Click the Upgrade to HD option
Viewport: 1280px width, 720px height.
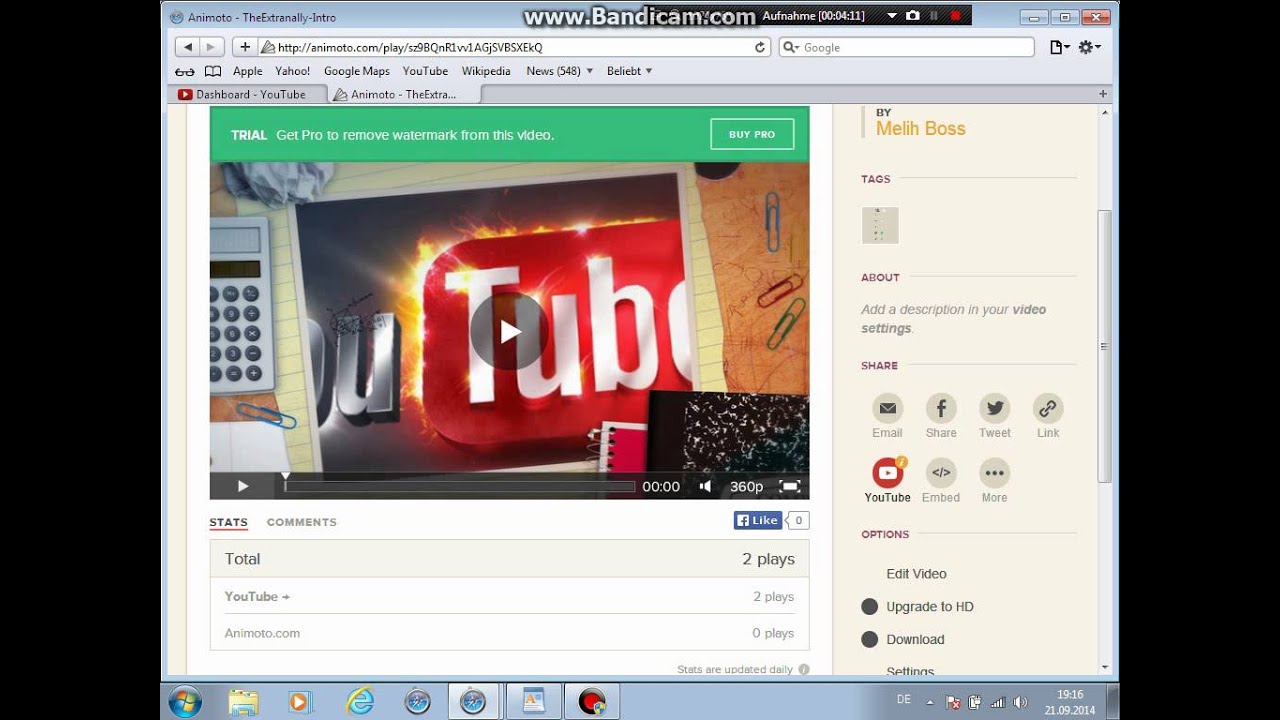[929, 607]
